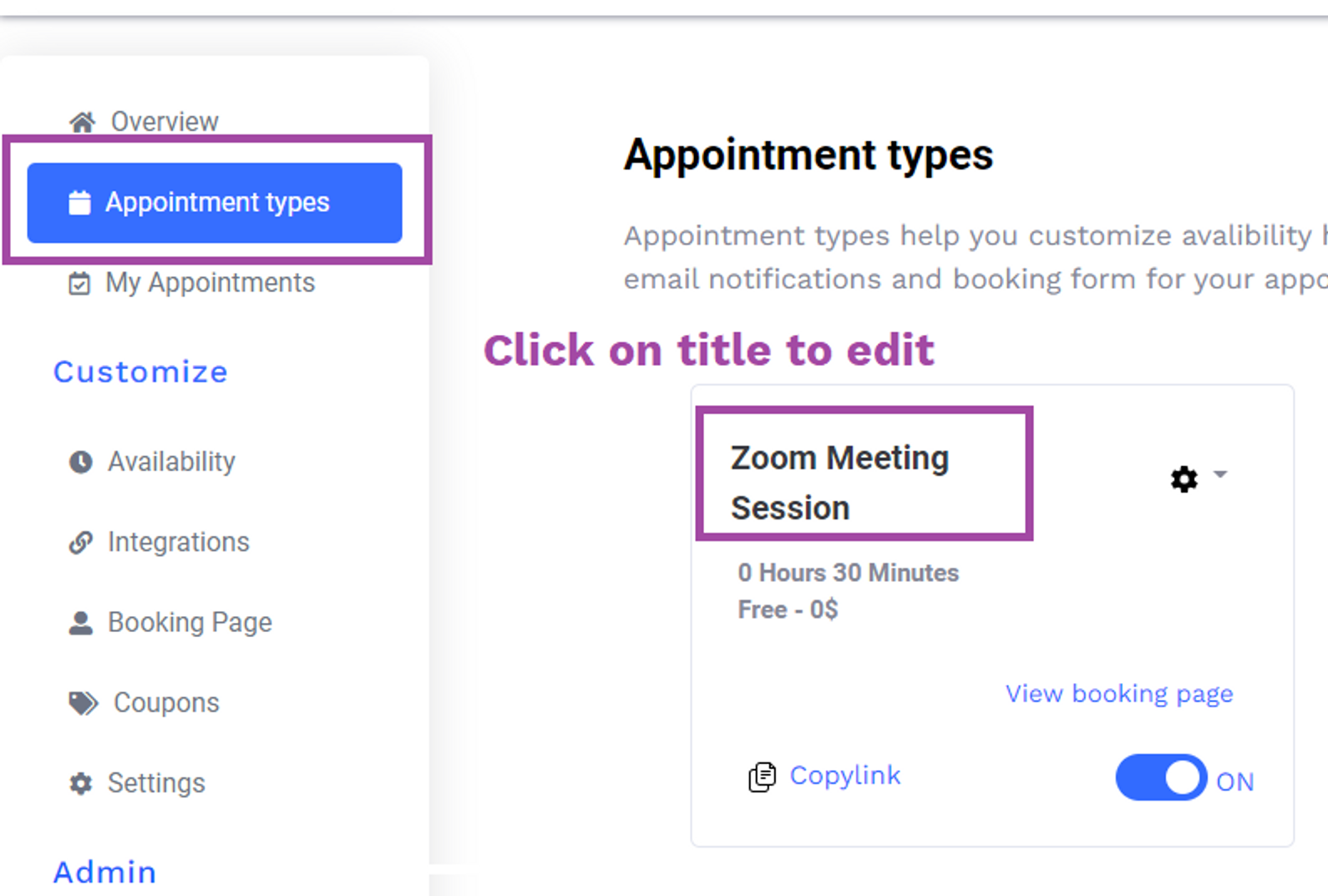Screen dimensions: 1328x896
Task: Click the Overview home icon
Action: (x=82, y=122)
